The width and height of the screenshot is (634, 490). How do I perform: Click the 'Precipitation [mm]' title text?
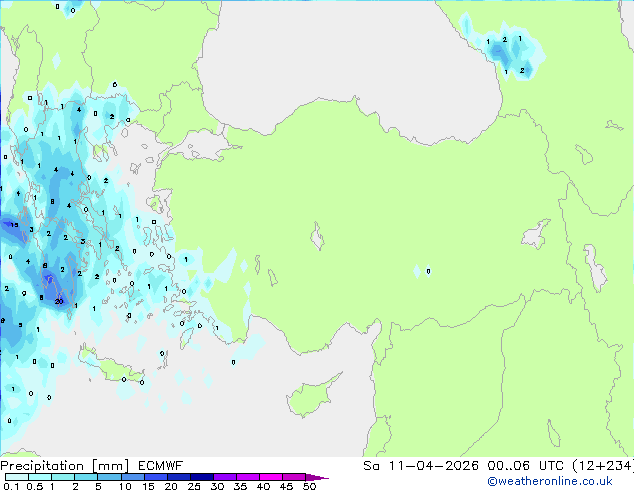[x=65, y=466]
